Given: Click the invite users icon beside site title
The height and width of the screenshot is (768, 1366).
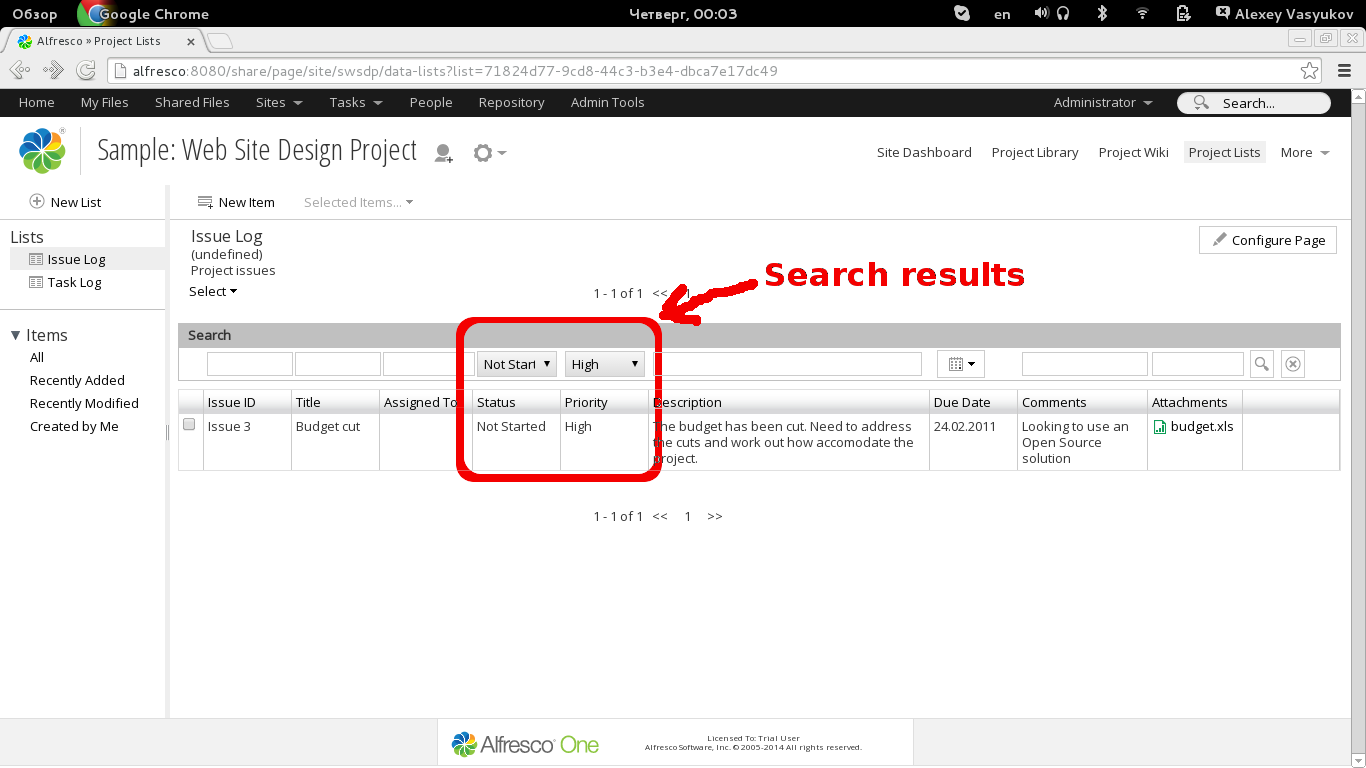Looking at the screenshot, I should pyautogui.click(x=443, y=153).
